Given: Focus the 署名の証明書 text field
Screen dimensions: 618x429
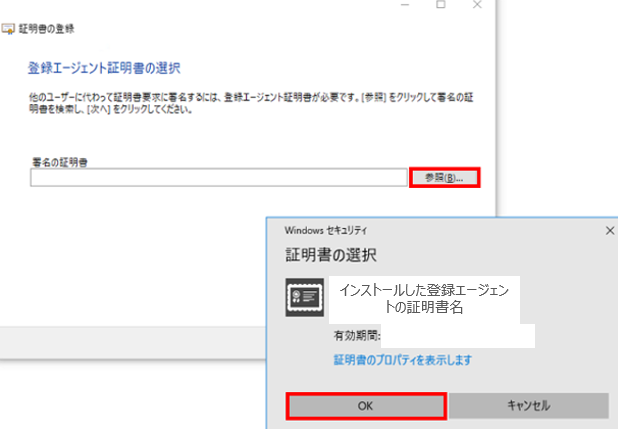Looking at the screenshot, I should pos(219,177).
